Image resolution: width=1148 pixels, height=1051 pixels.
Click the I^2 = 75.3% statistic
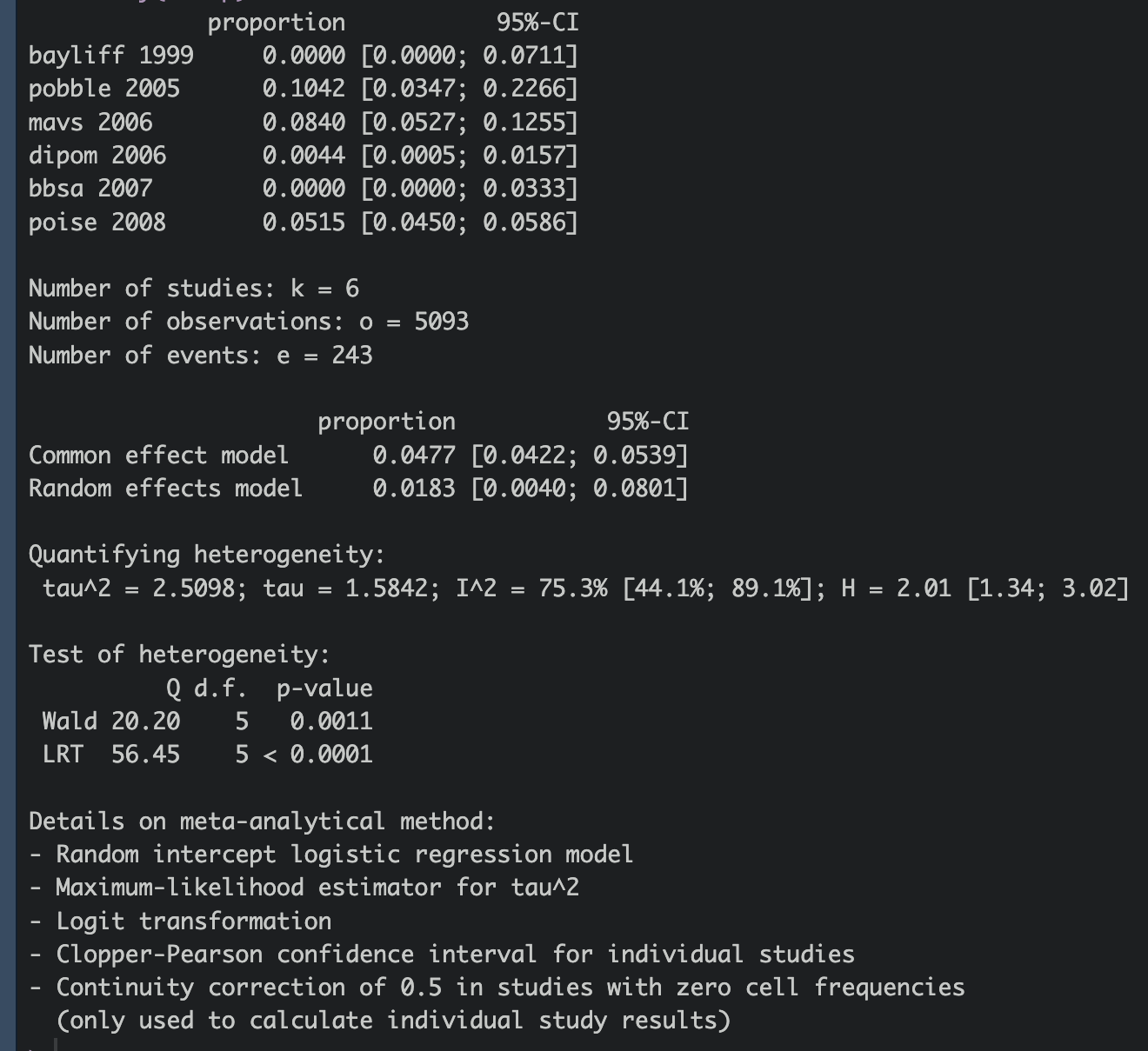pos(531,589)
